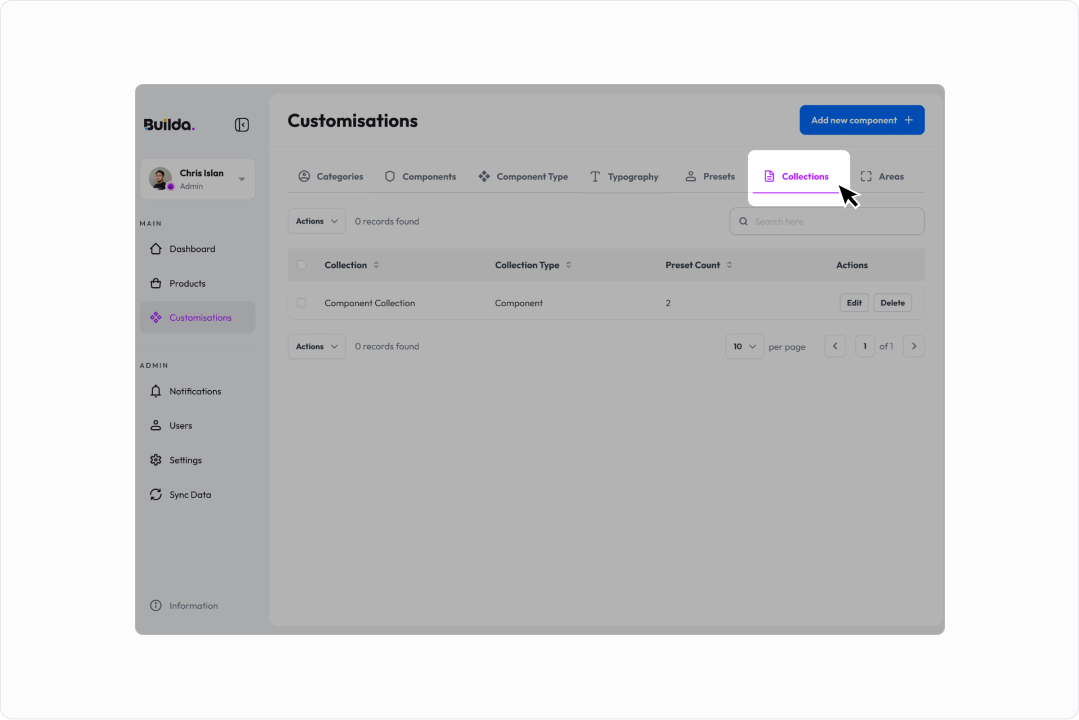Viewport: 1079px width, 720px height.
Task: Click the Information circle icon
Action: coord(156,606)
